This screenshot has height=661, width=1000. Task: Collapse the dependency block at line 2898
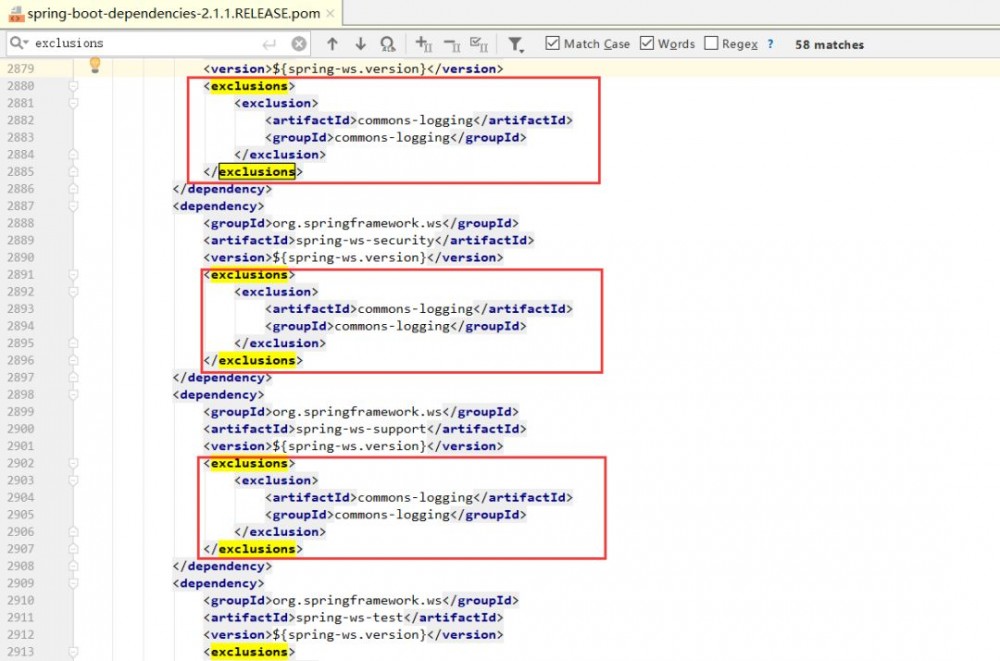pos(73,395)
